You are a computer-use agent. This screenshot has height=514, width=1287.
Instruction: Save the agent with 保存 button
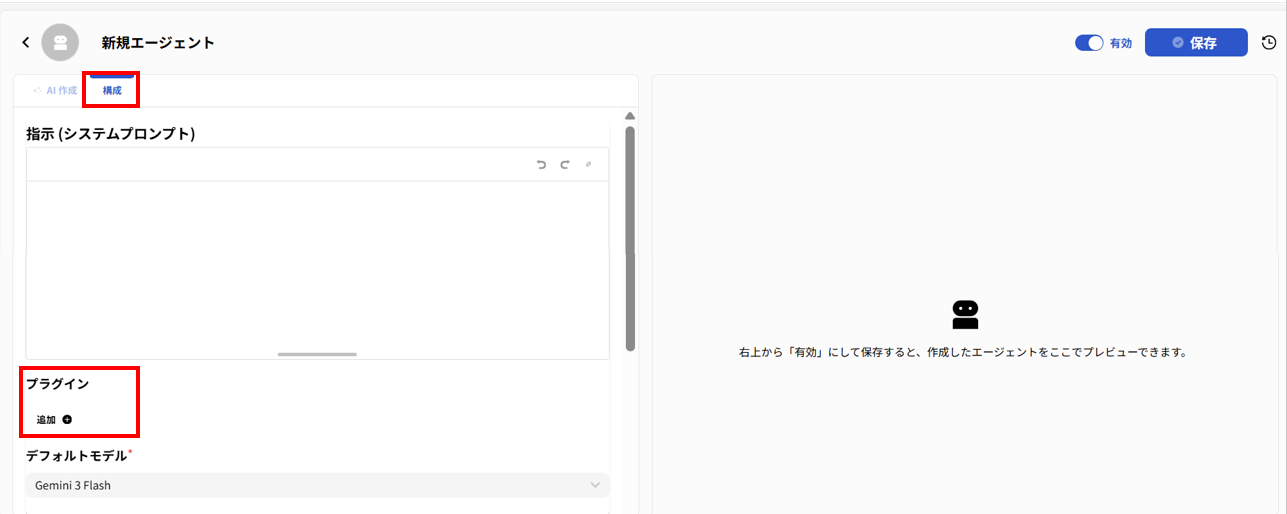pyautogui.click(x=1196, y=43)
